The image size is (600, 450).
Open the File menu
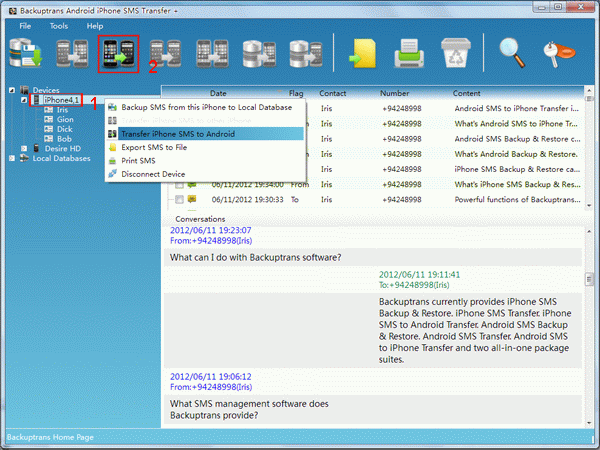[x=25, y=26]
